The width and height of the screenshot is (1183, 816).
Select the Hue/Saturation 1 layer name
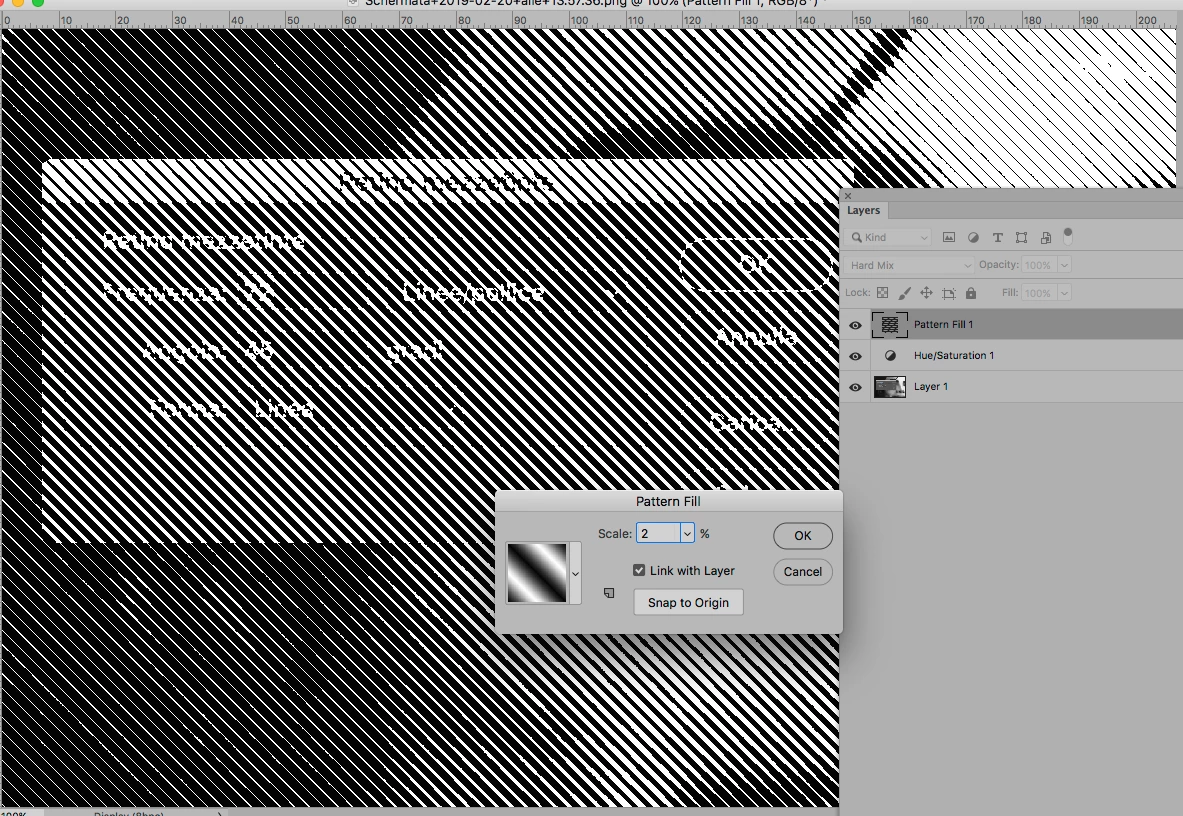(954, 355)
